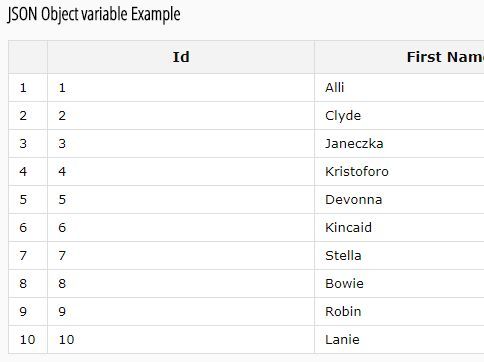Image resolution: width=484 pixels, height=362 pixels.
Task: Select the Kincaid name cell
Action: (399, 228)
